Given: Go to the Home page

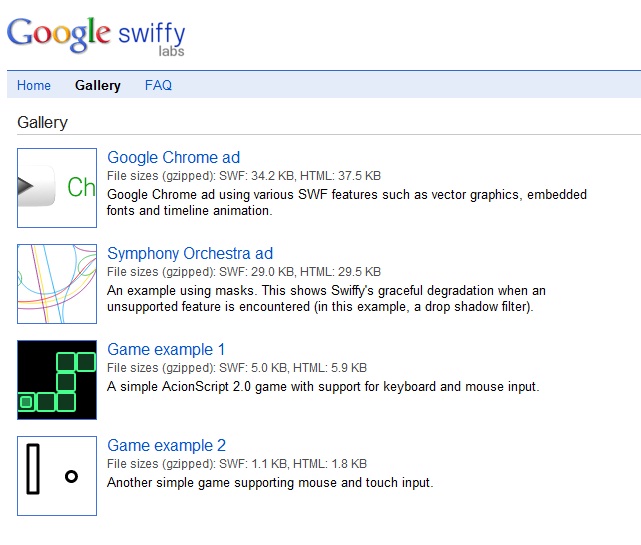Looking at the screenshot, I should tap(34, 85).
